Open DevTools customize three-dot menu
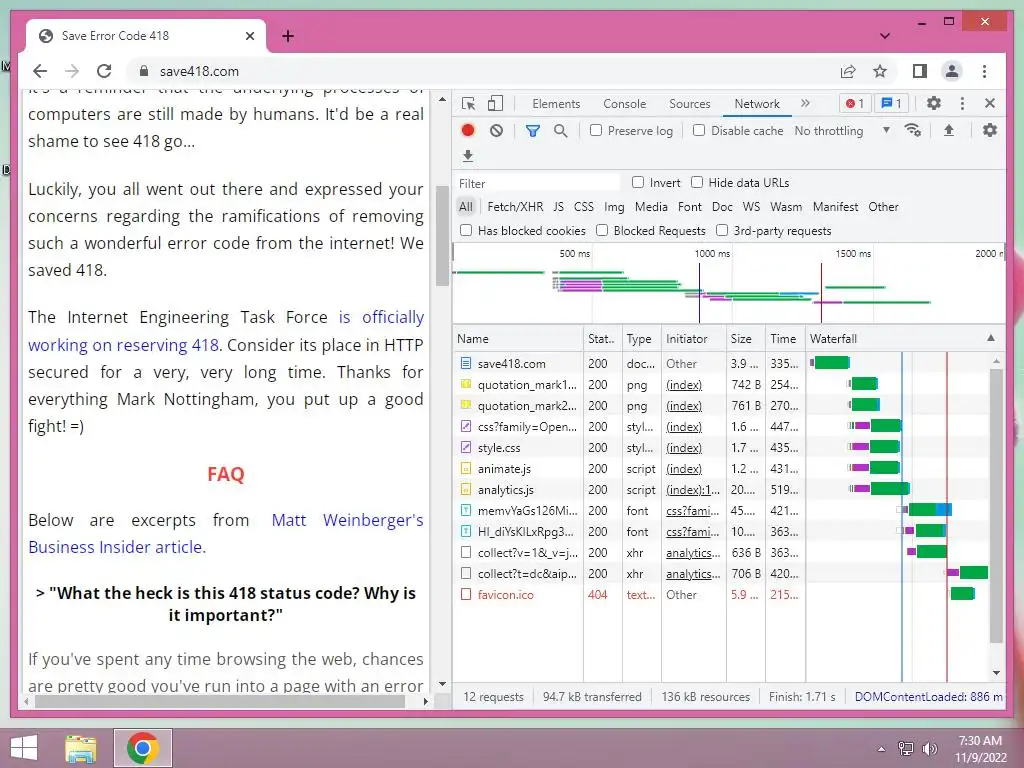Screen dimensions: 1024x768 tap(962, 103)
